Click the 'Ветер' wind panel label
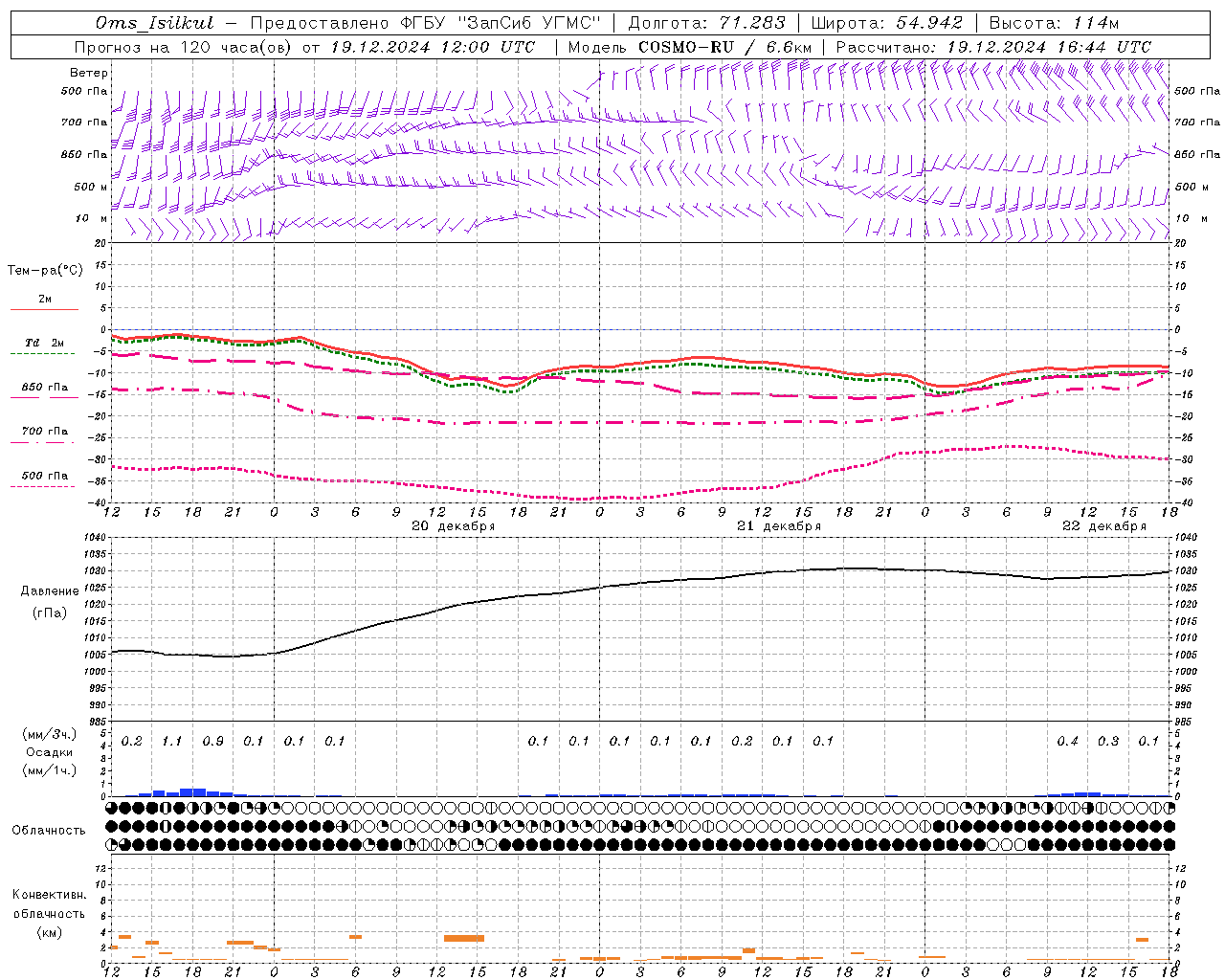 89,73
